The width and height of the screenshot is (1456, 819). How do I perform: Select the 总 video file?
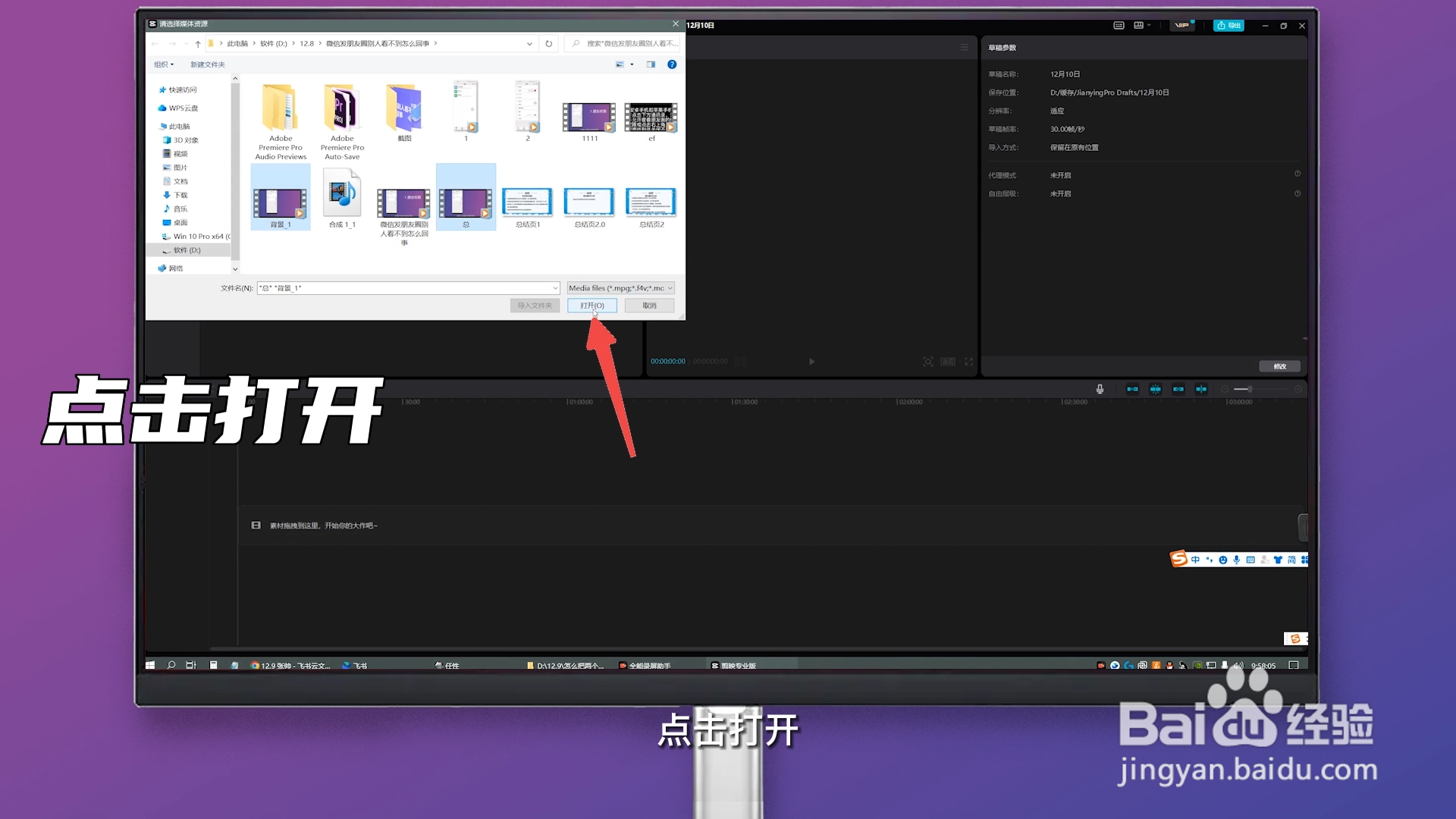[466, 197]
